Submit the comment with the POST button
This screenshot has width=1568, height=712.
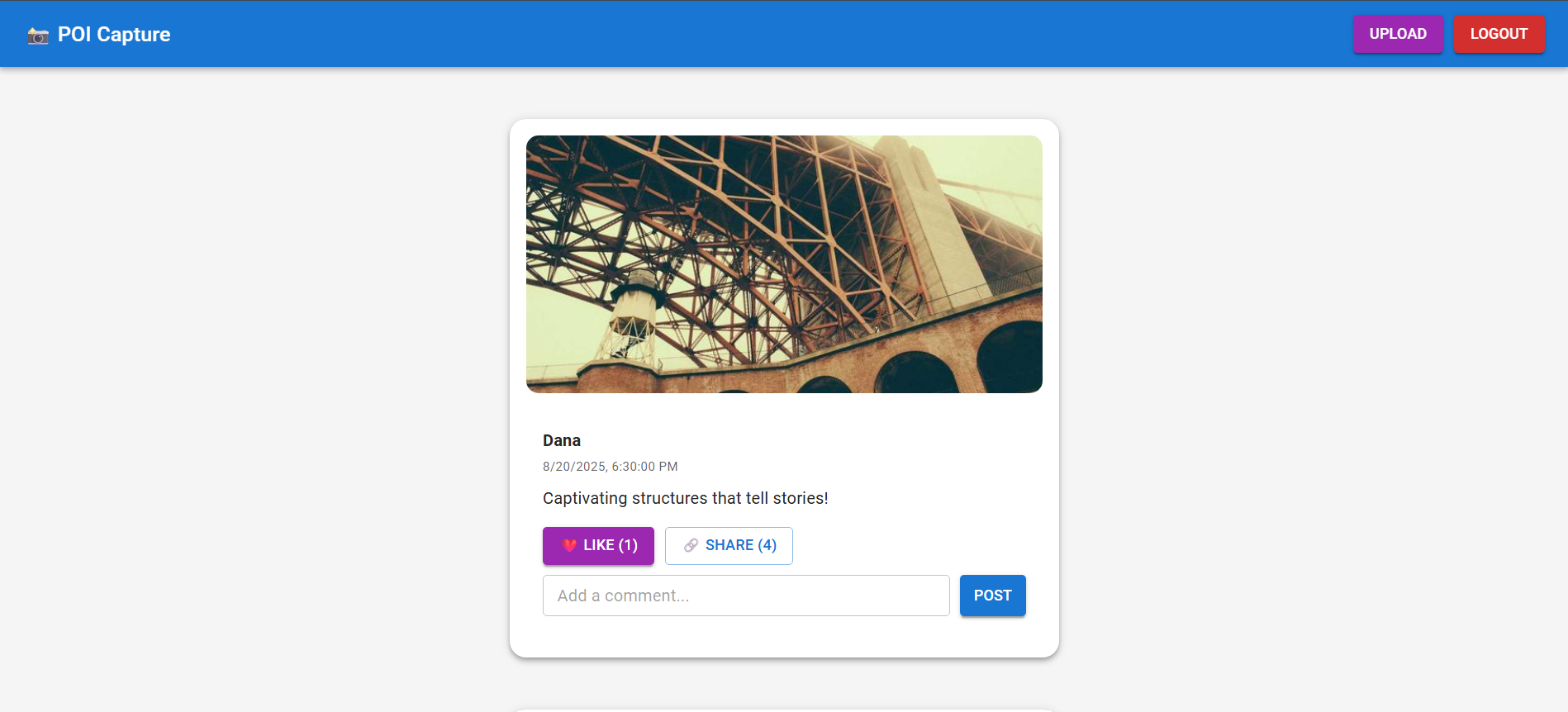coord(992,596)
